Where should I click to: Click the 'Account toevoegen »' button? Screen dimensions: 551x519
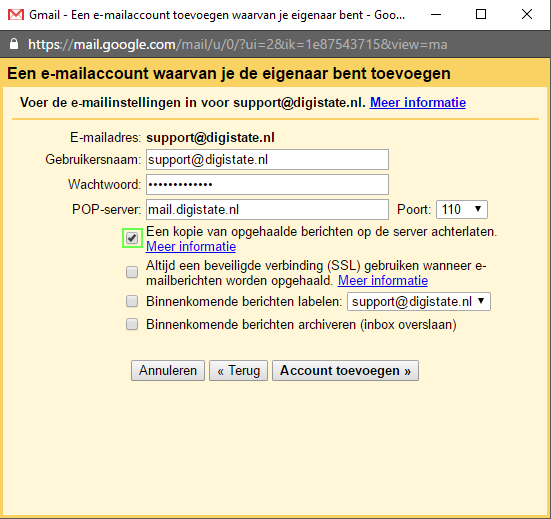pyautogui.click(x=345, y=370)
